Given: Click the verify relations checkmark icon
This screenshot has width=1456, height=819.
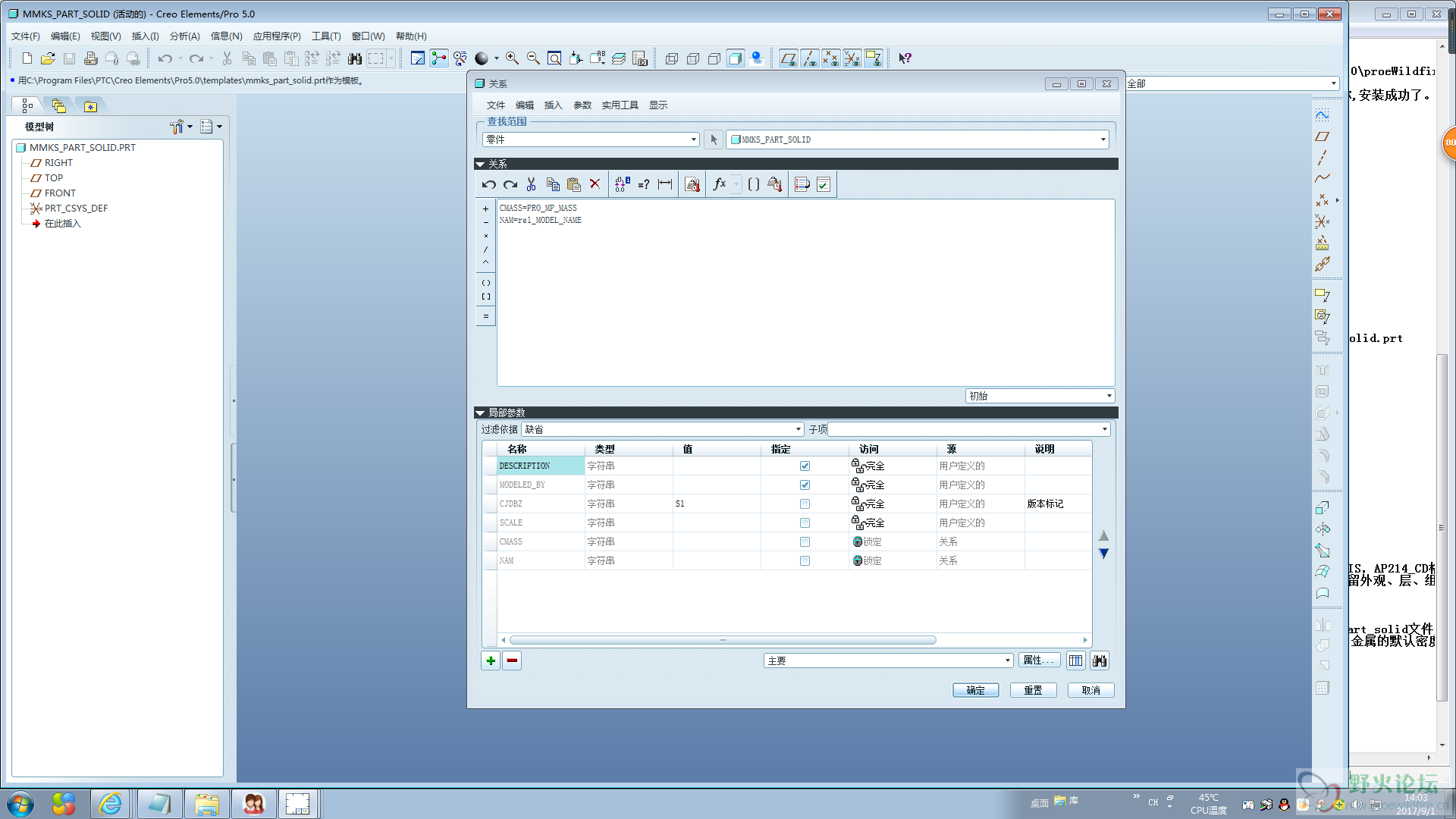Looking at the screenshot, I should [824, 184].
